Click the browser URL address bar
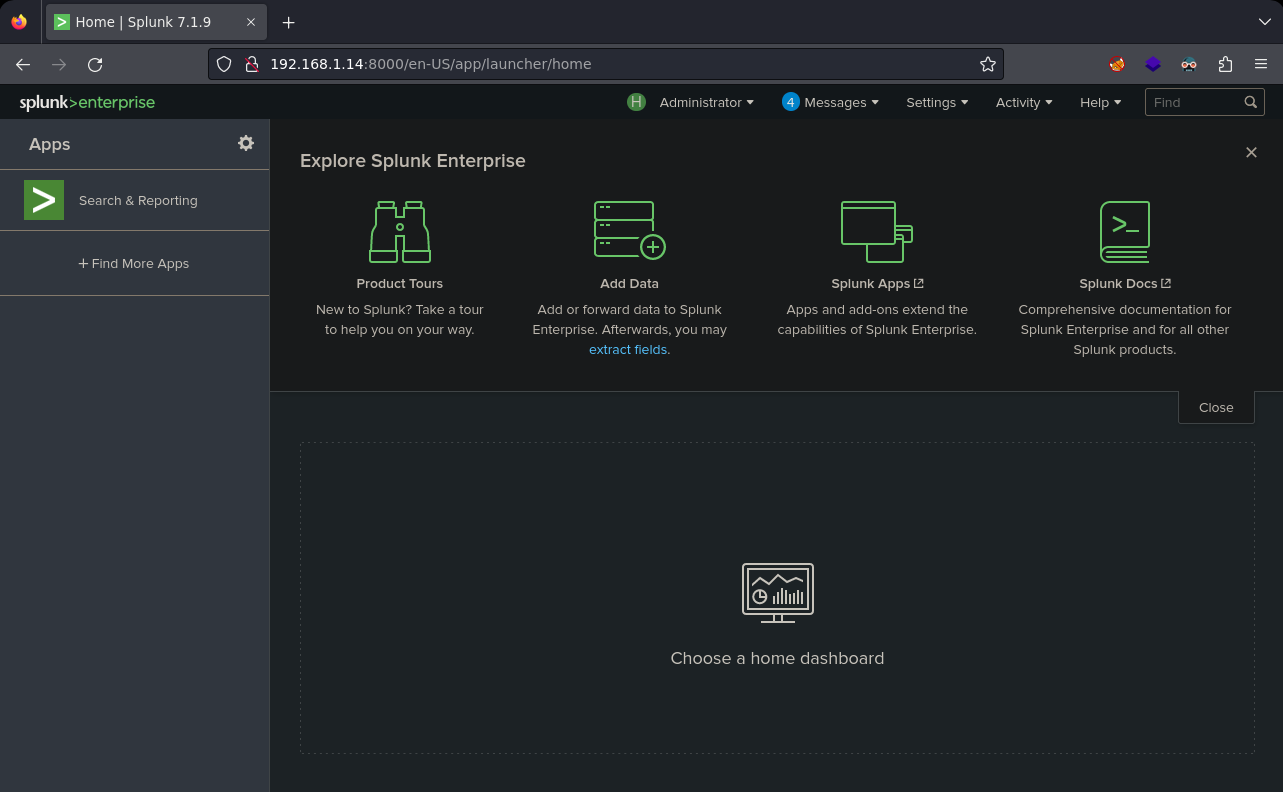This screenshot has width=1283, height=792. coord(606,64)
